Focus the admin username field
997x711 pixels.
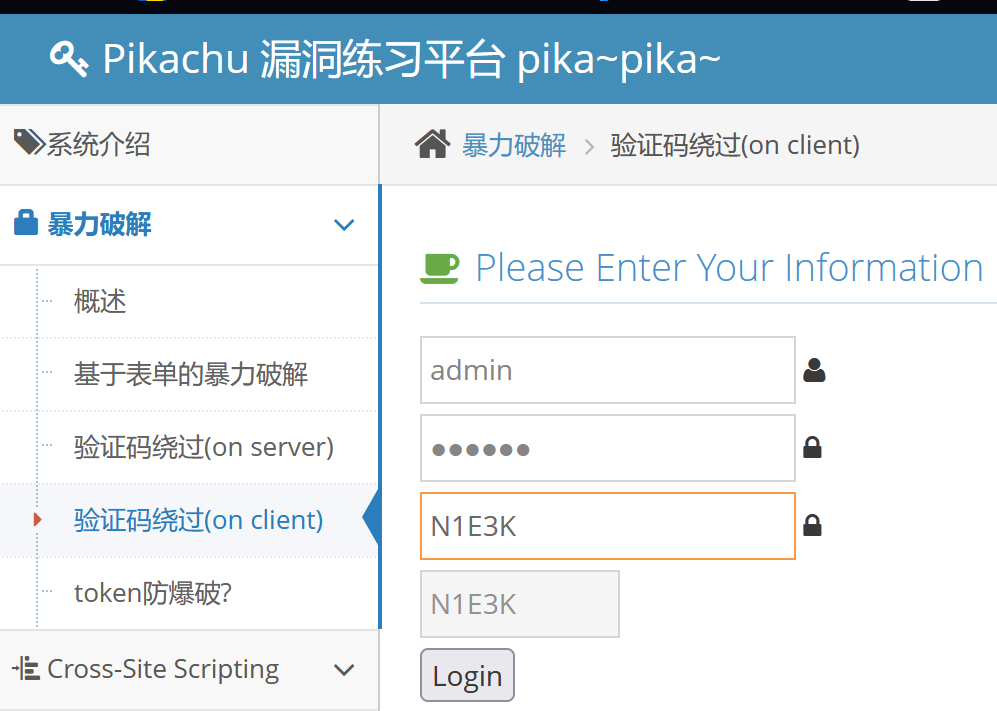coord(607,370)
